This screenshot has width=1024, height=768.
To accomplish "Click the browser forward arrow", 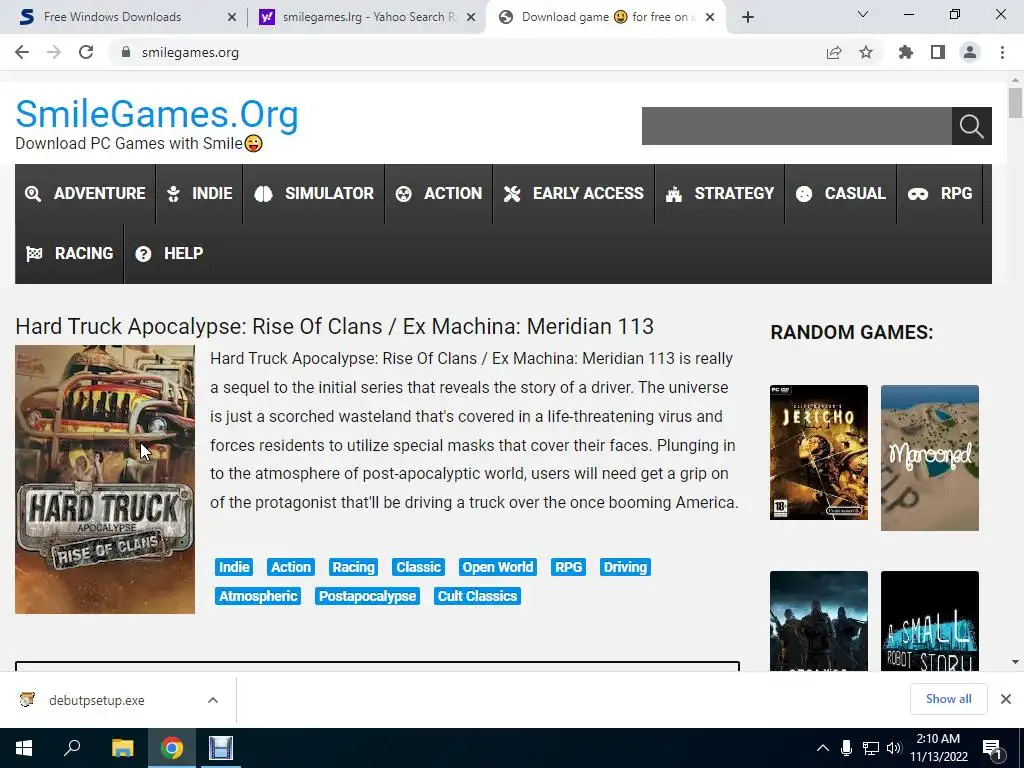I will (54, 52).
